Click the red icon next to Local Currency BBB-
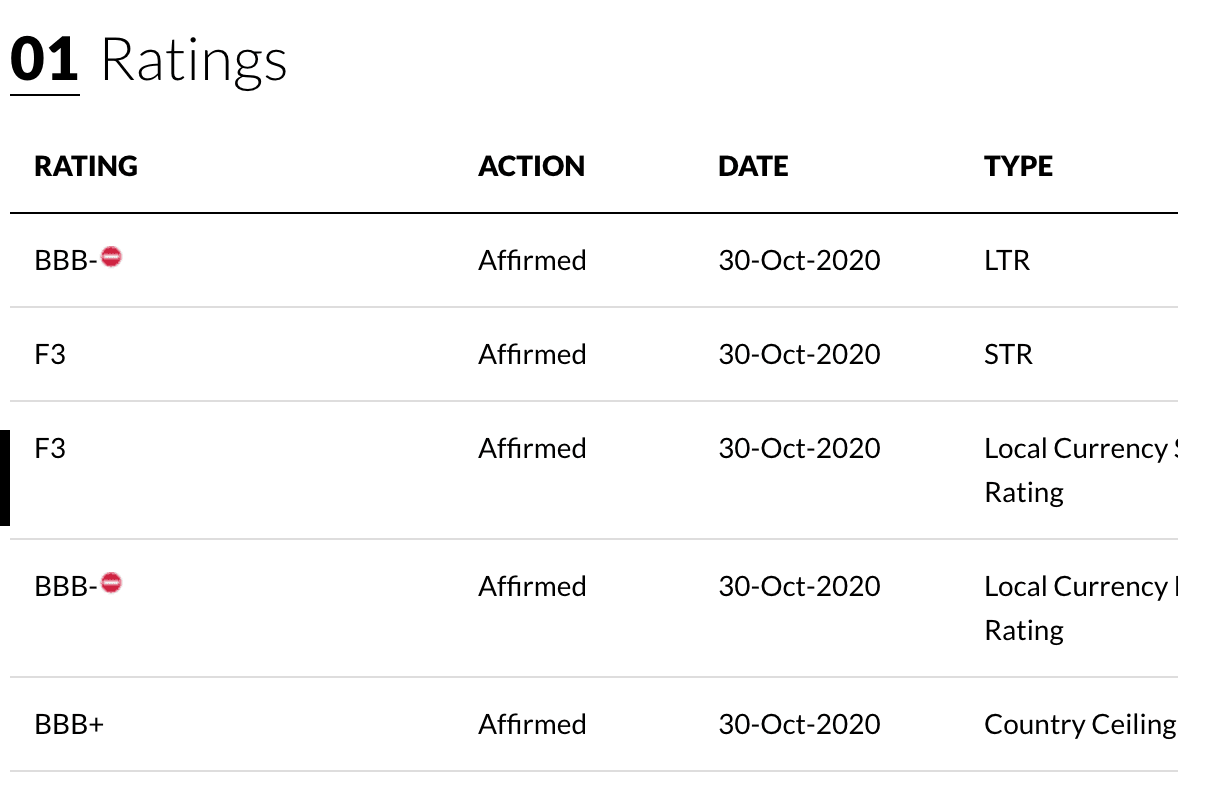The width and height of the screenshot is (1220, 786). click(112, 582)
